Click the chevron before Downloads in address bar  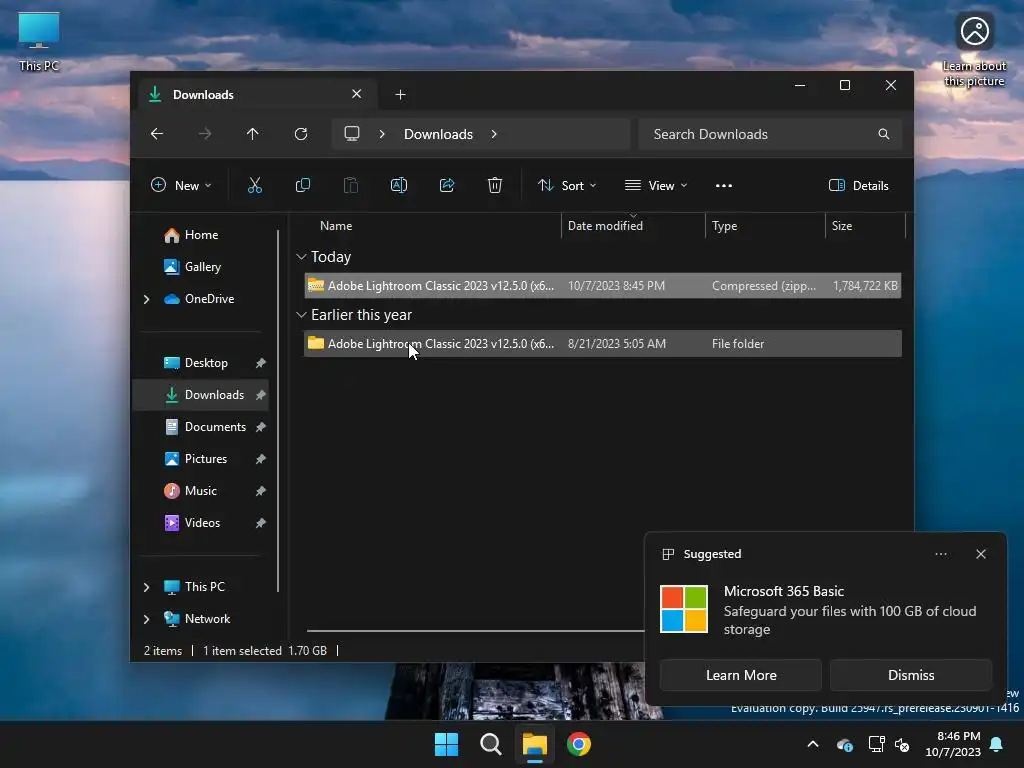point(382,134)
